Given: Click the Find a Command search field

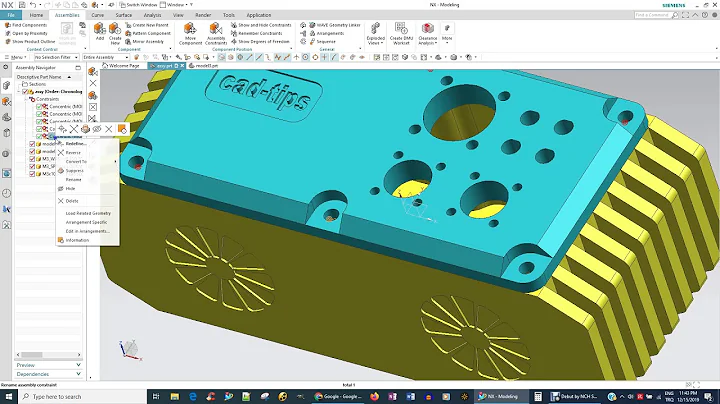Looking at the screenshot, I should pos(653,15).
